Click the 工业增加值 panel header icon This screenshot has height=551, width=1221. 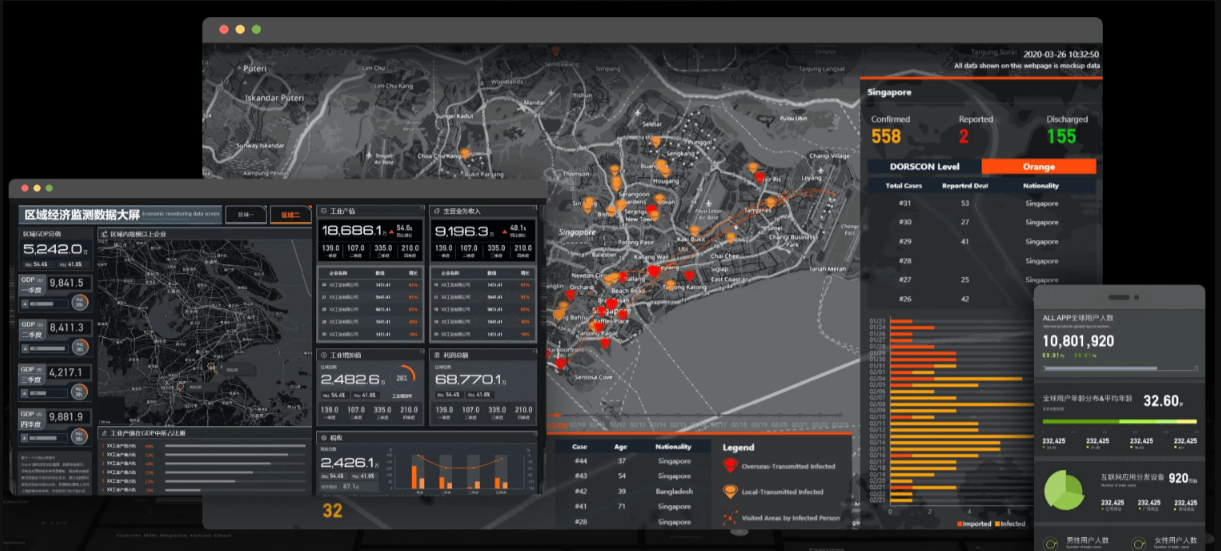click(x=323, y=354)
